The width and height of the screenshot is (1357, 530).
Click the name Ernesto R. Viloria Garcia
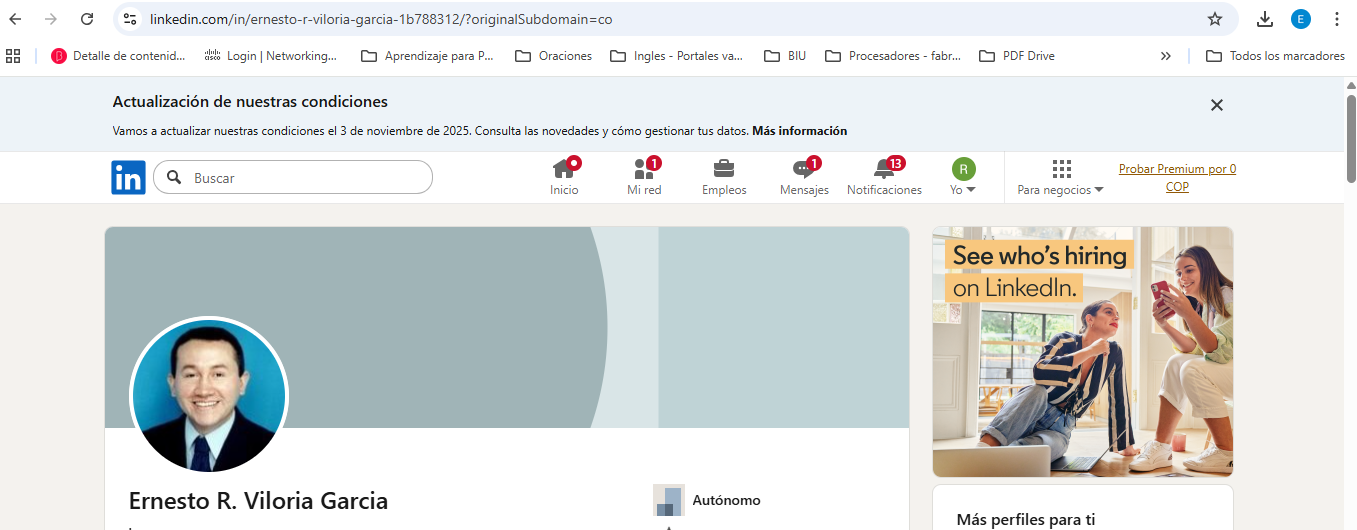[258, 501]
